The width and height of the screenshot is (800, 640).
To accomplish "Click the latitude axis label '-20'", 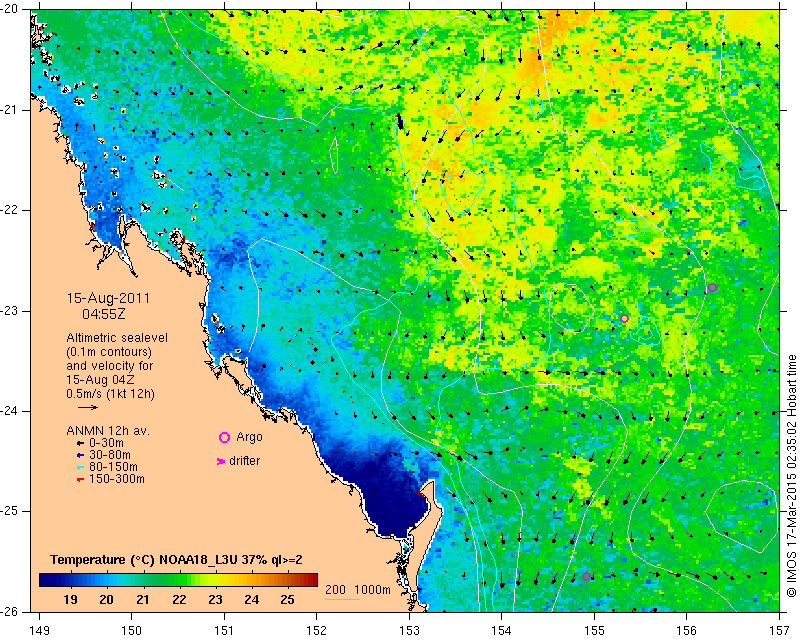I will click(10, 10).
